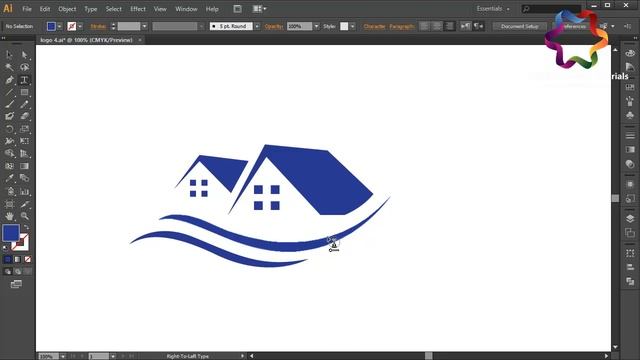
Task: Select the Pen tool
Action: 9,80
